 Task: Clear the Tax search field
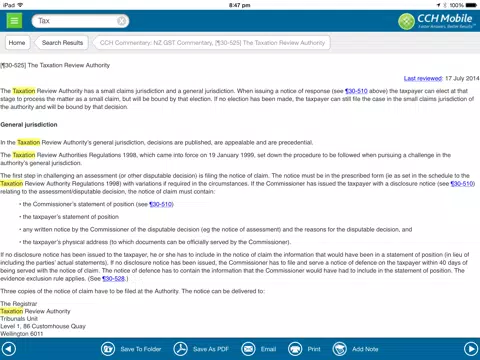point(122,21)
